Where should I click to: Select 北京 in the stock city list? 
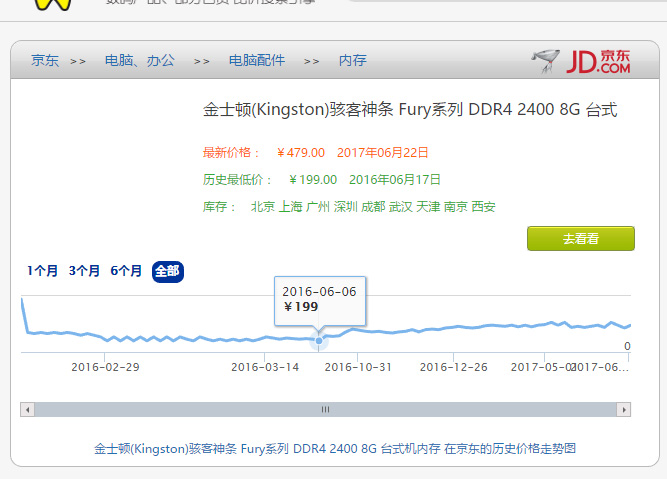(262, 207)
